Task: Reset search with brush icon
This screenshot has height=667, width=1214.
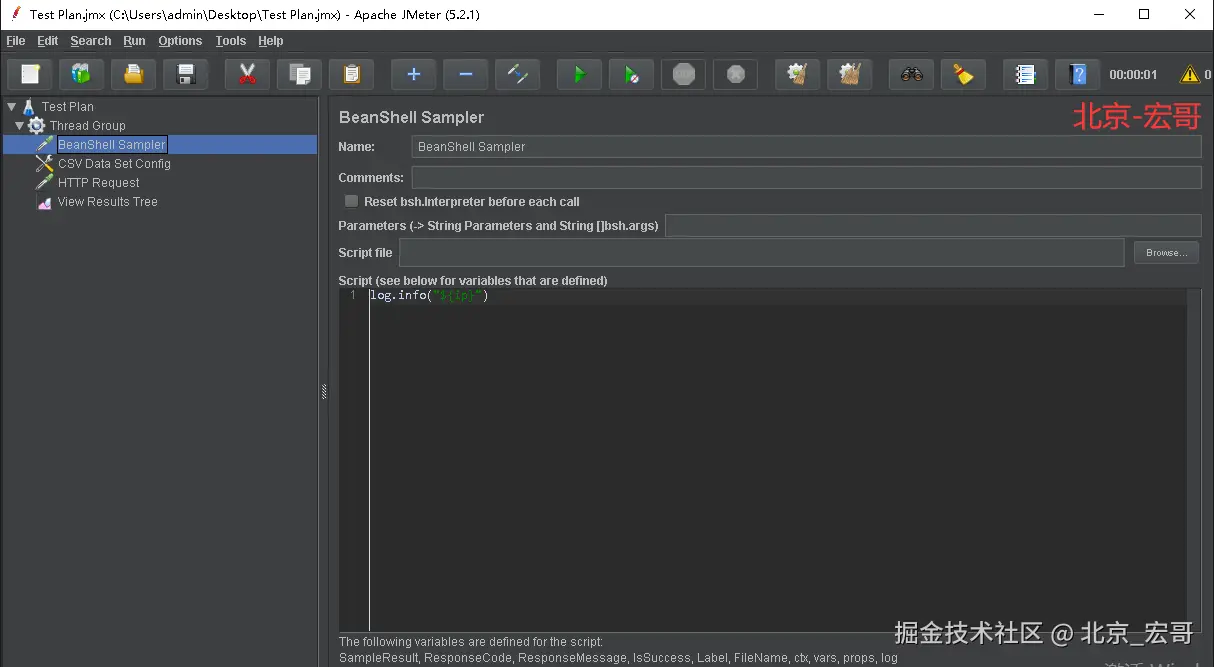Action: 963,74
